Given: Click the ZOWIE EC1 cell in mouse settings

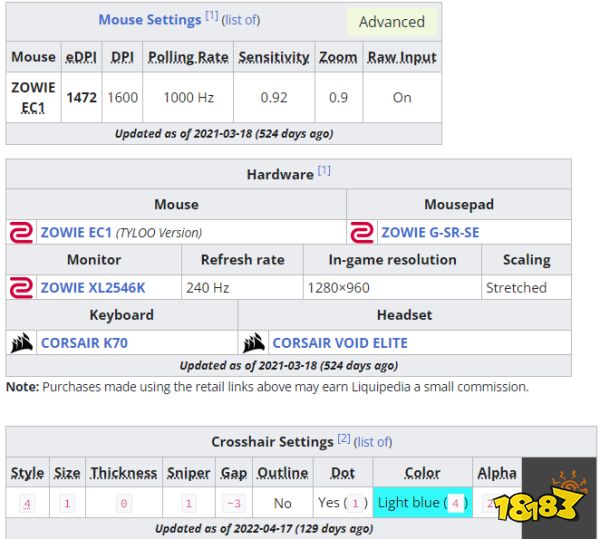Looking at the screenshot, I should (x=33, y=98).
